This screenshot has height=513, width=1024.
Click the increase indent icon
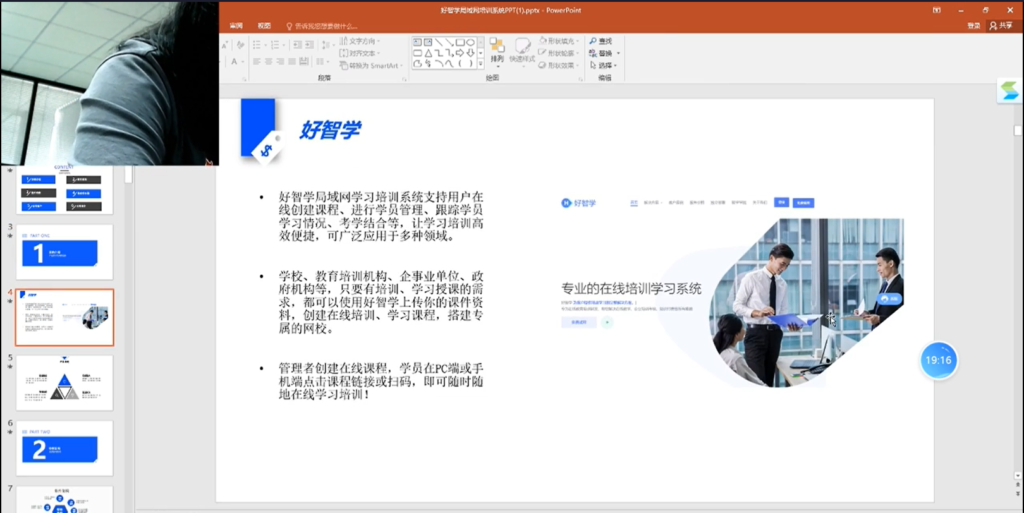tap(310, 44)
